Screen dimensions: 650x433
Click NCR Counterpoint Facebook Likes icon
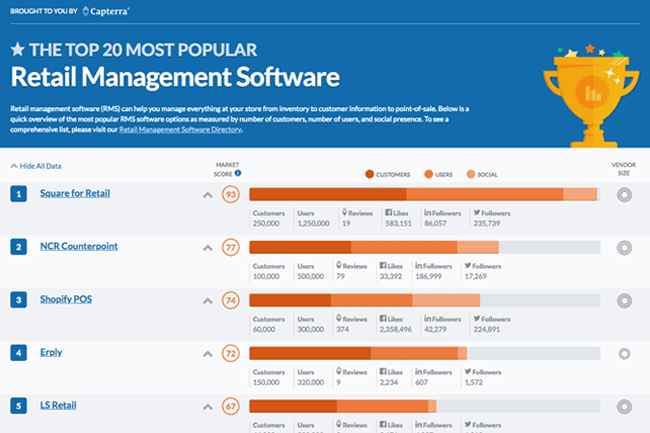click(383, 266)
